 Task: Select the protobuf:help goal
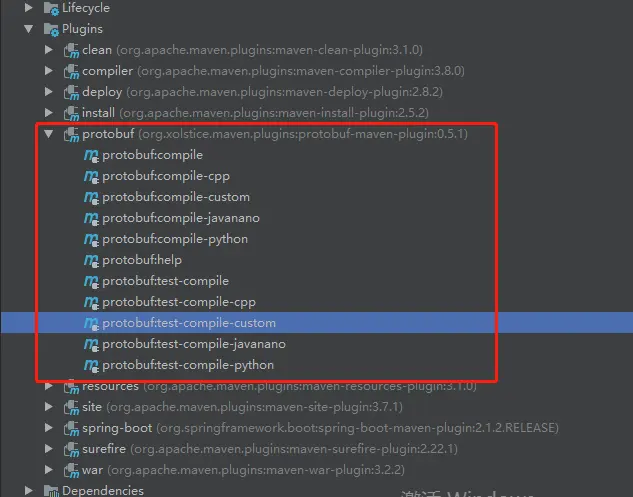142,260
